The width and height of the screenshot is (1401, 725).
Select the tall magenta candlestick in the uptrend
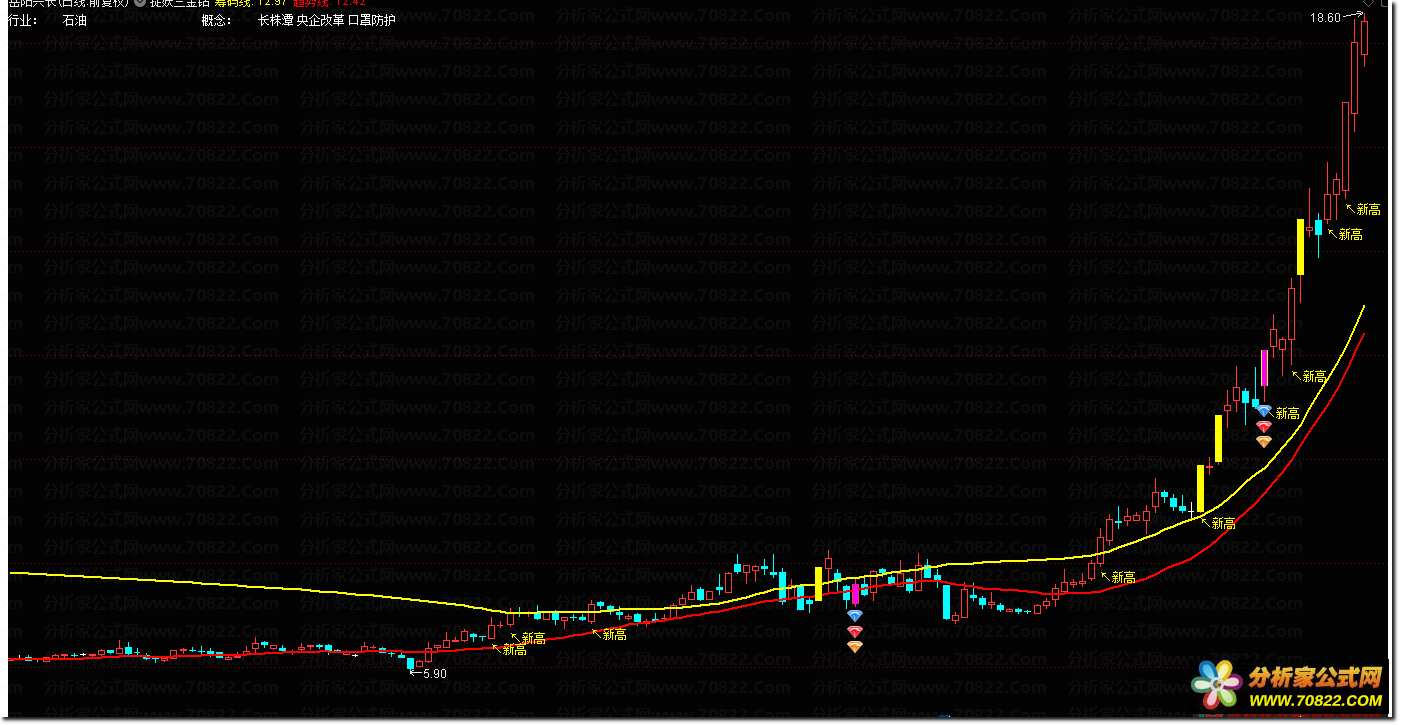tap(1264, 368)
